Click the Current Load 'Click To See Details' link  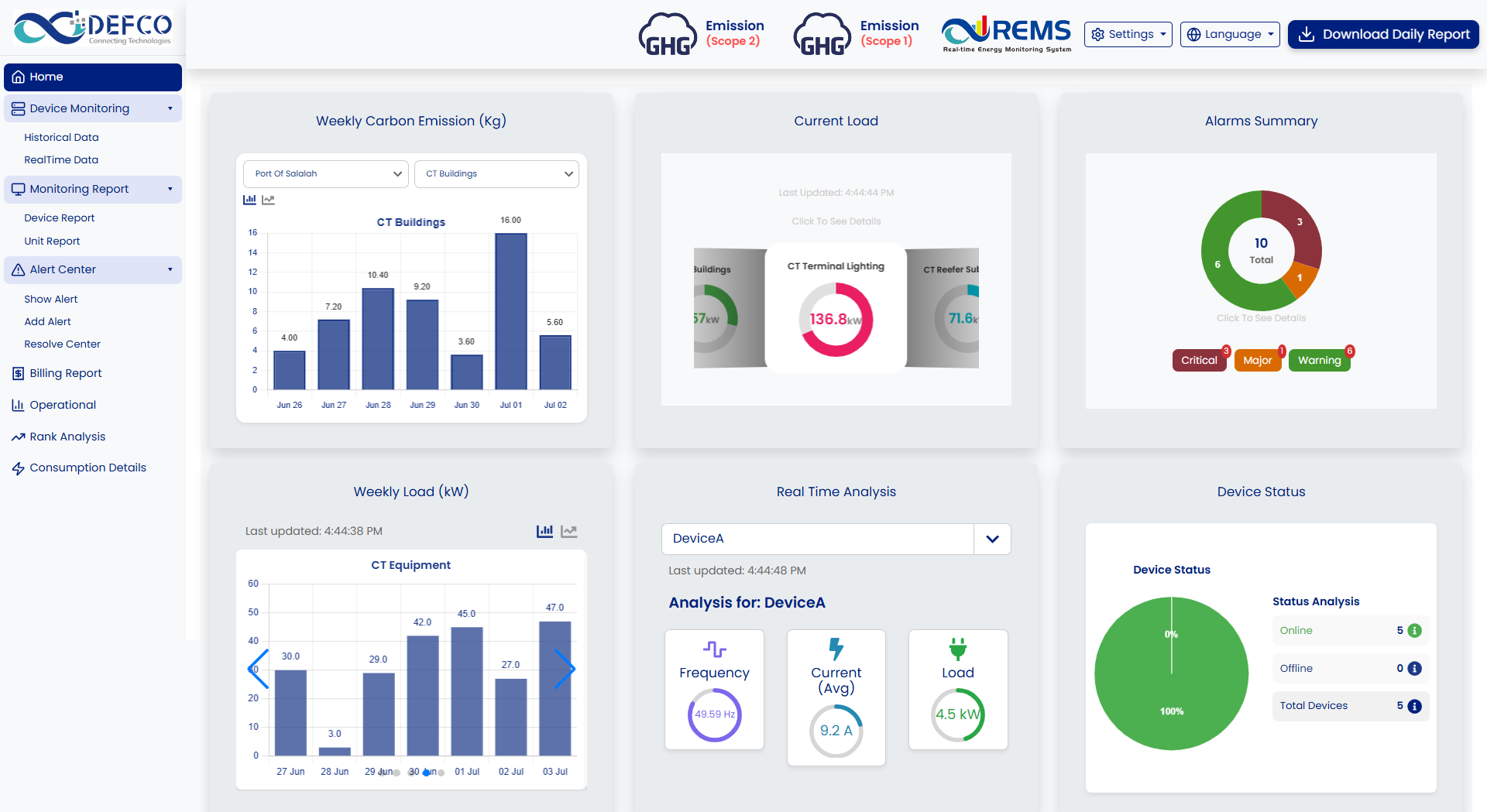tap(836, 221)
